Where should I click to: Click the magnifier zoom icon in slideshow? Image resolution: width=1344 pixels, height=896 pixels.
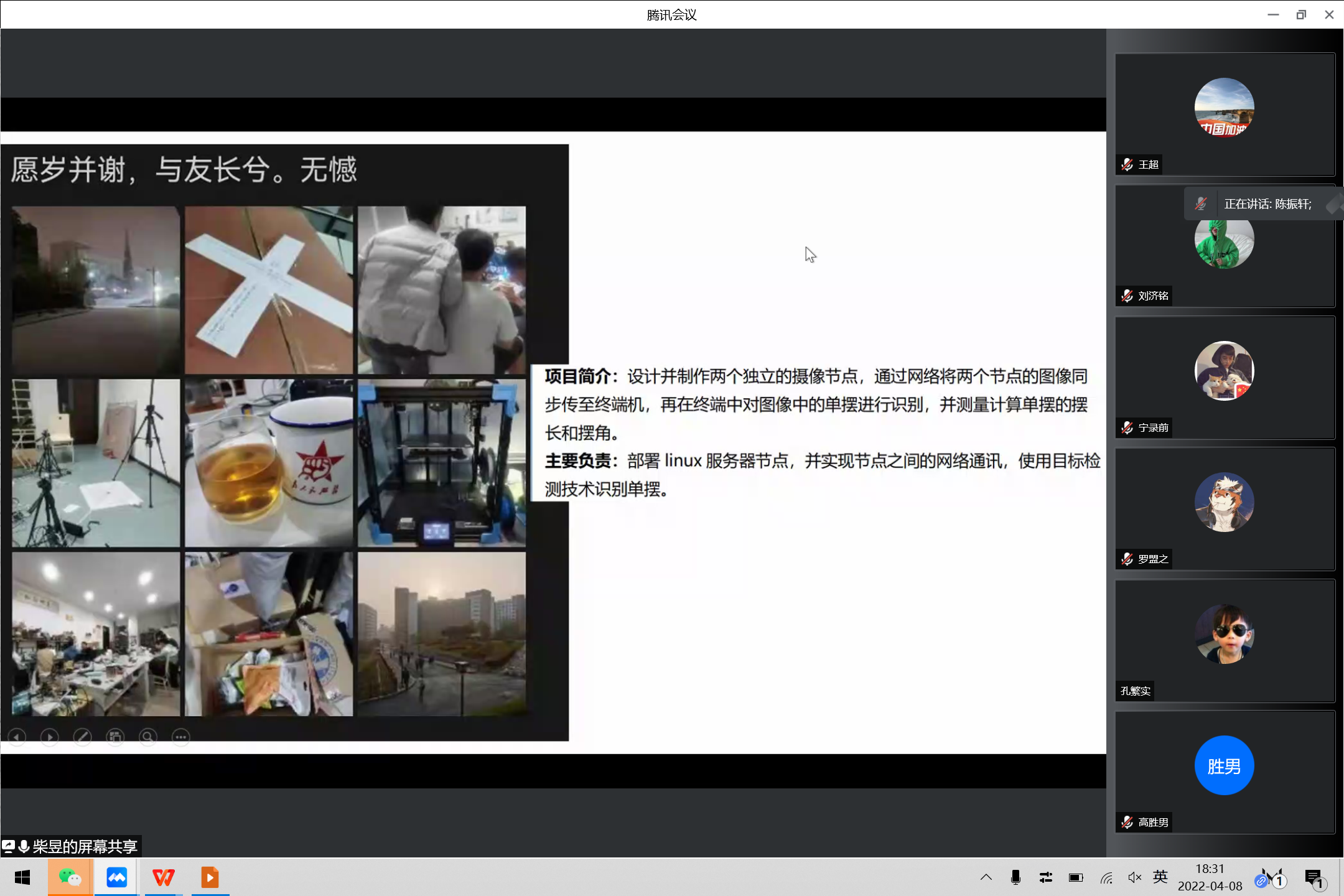(x=148, y=737)
